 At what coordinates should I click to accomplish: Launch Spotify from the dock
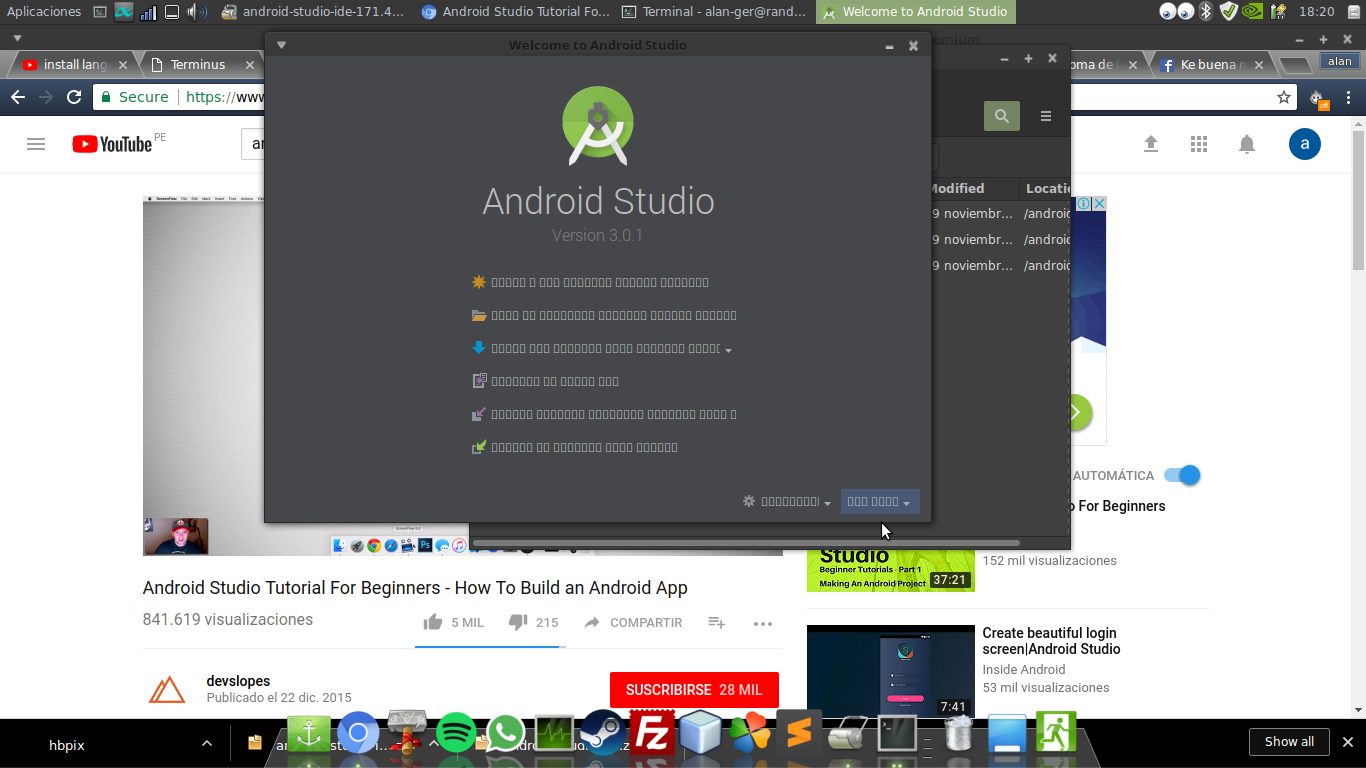point(456,733)
